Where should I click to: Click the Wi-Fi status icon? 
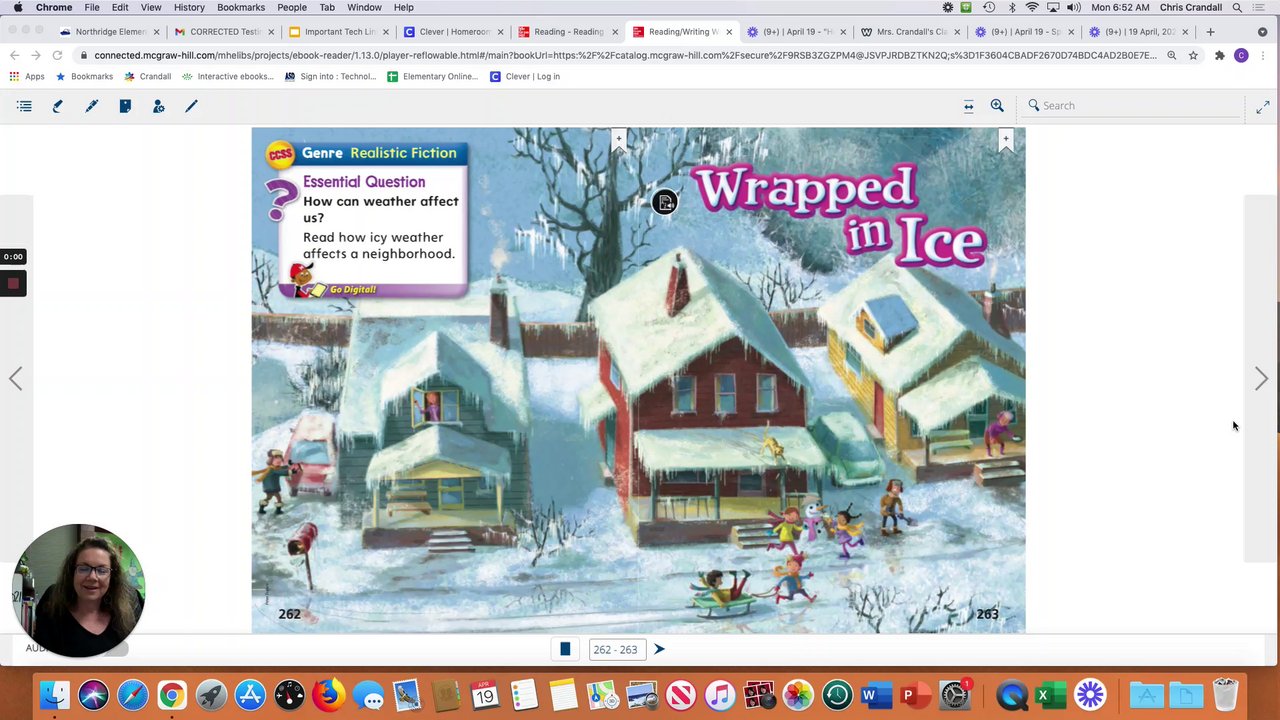pyautogui.click(x=1032, y=7)
